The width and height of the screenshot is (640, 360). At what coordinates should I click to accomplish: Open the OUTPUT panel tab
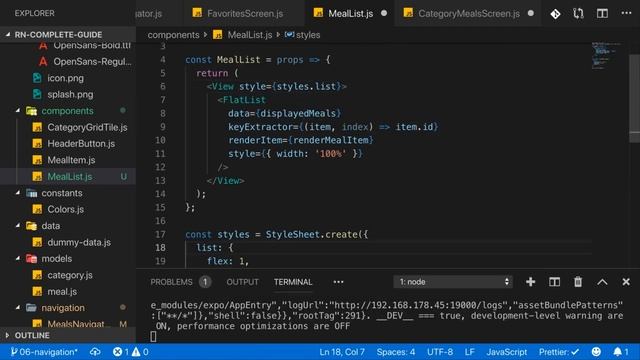[x=242, y=282]
